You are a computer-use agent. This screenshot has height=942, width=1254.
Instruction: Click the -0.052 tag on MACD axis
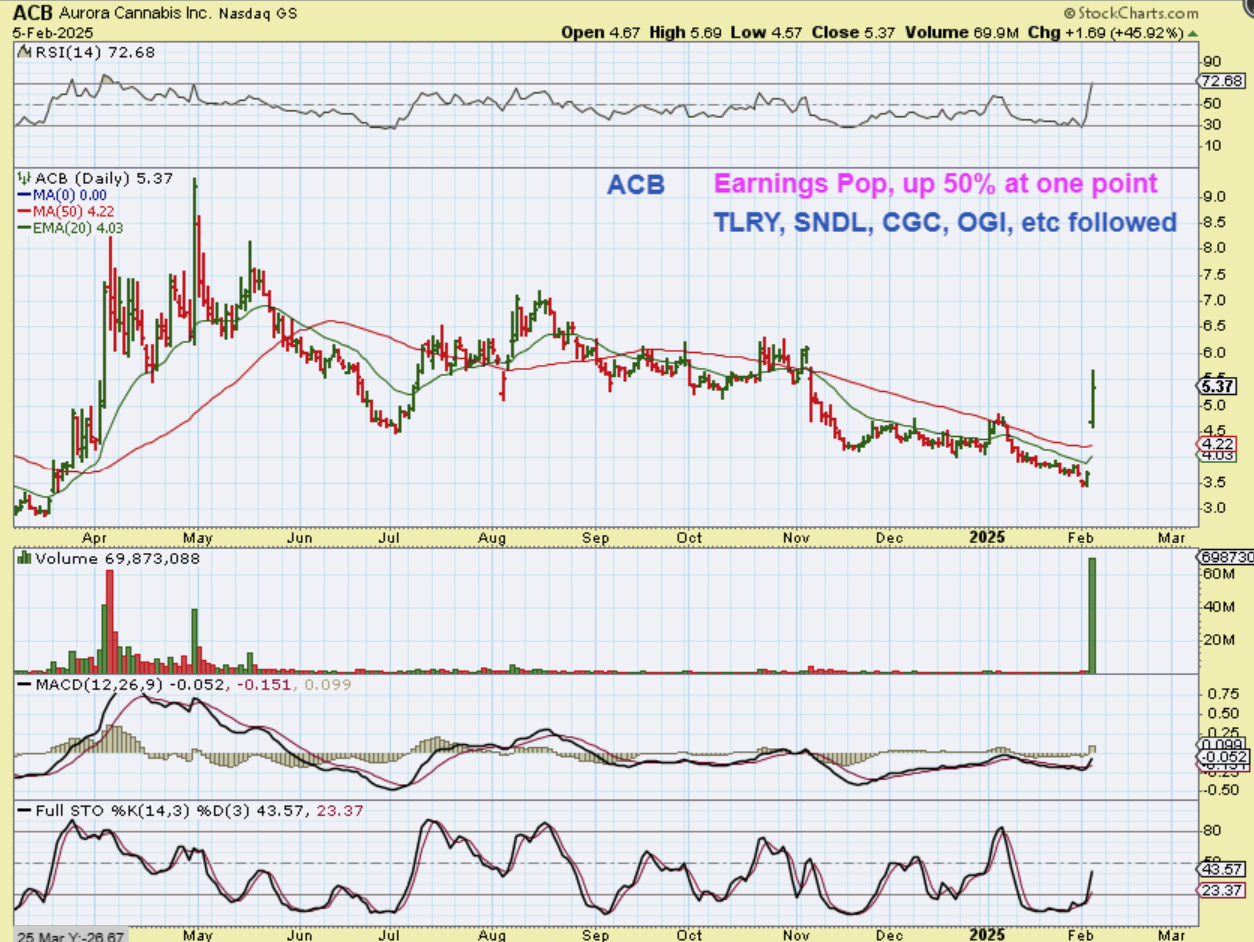[x=1222, y=758]
